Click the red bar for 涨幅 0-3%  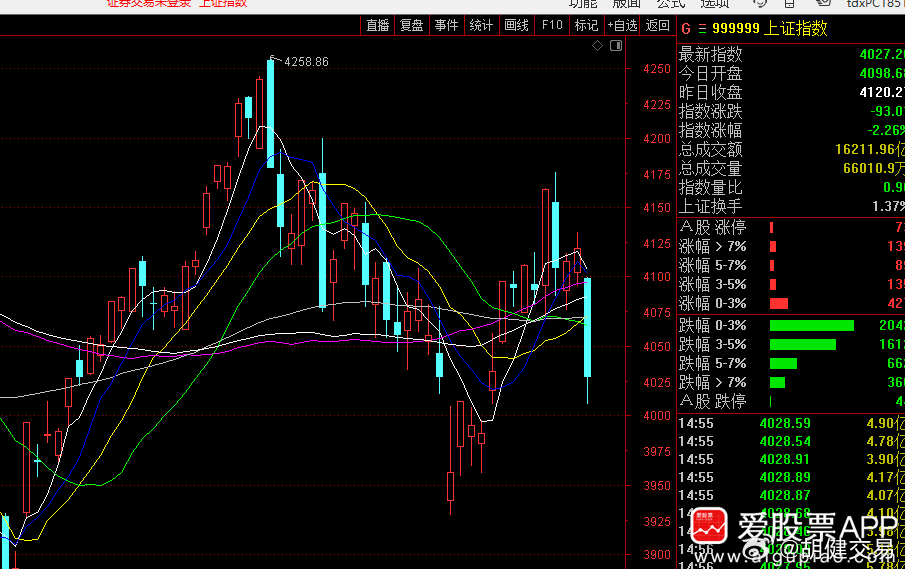(x=779, y=304)
